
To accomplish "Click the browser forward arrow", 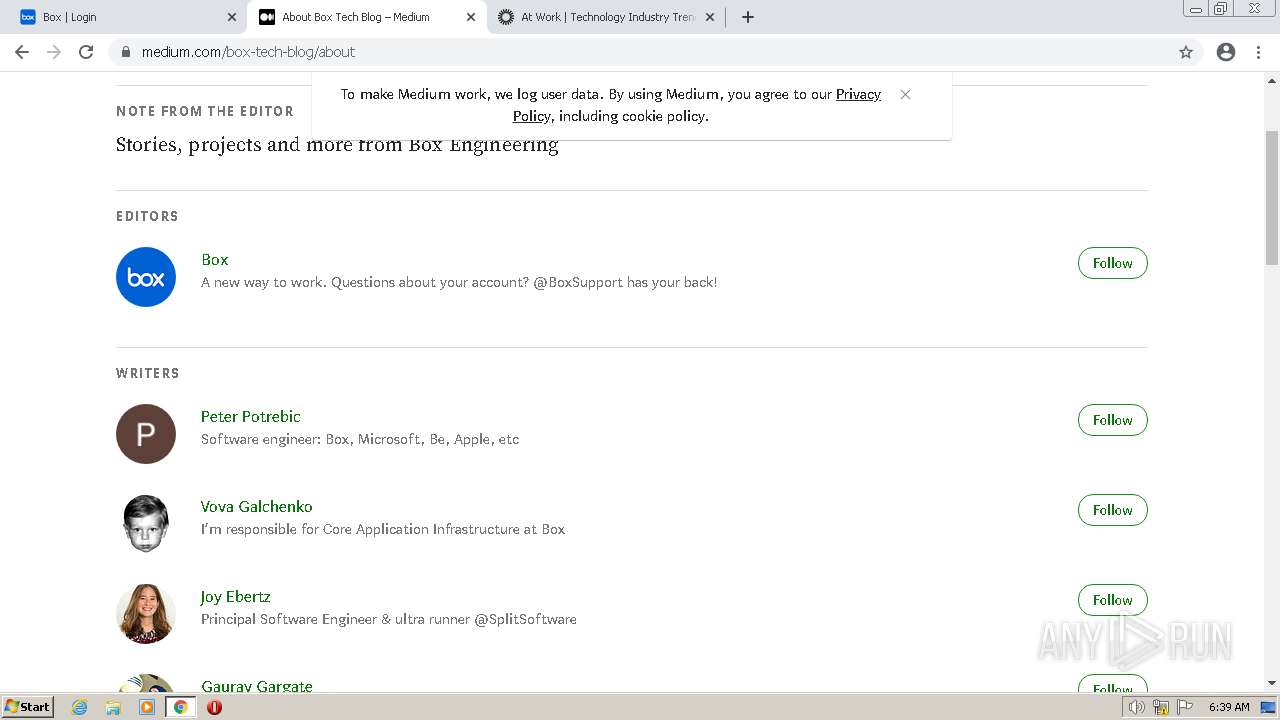I will [x=54, y=52].
